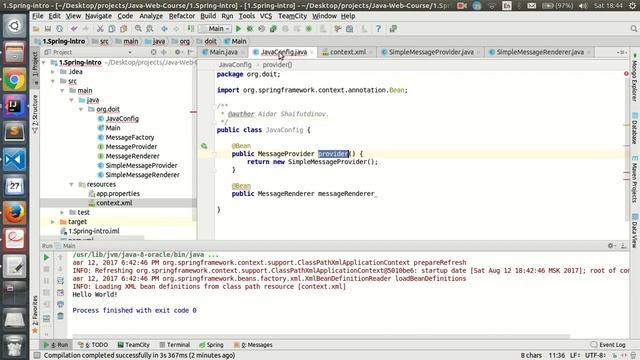Click the Bean gutter icon beside provider method

[x=204, y=146]
